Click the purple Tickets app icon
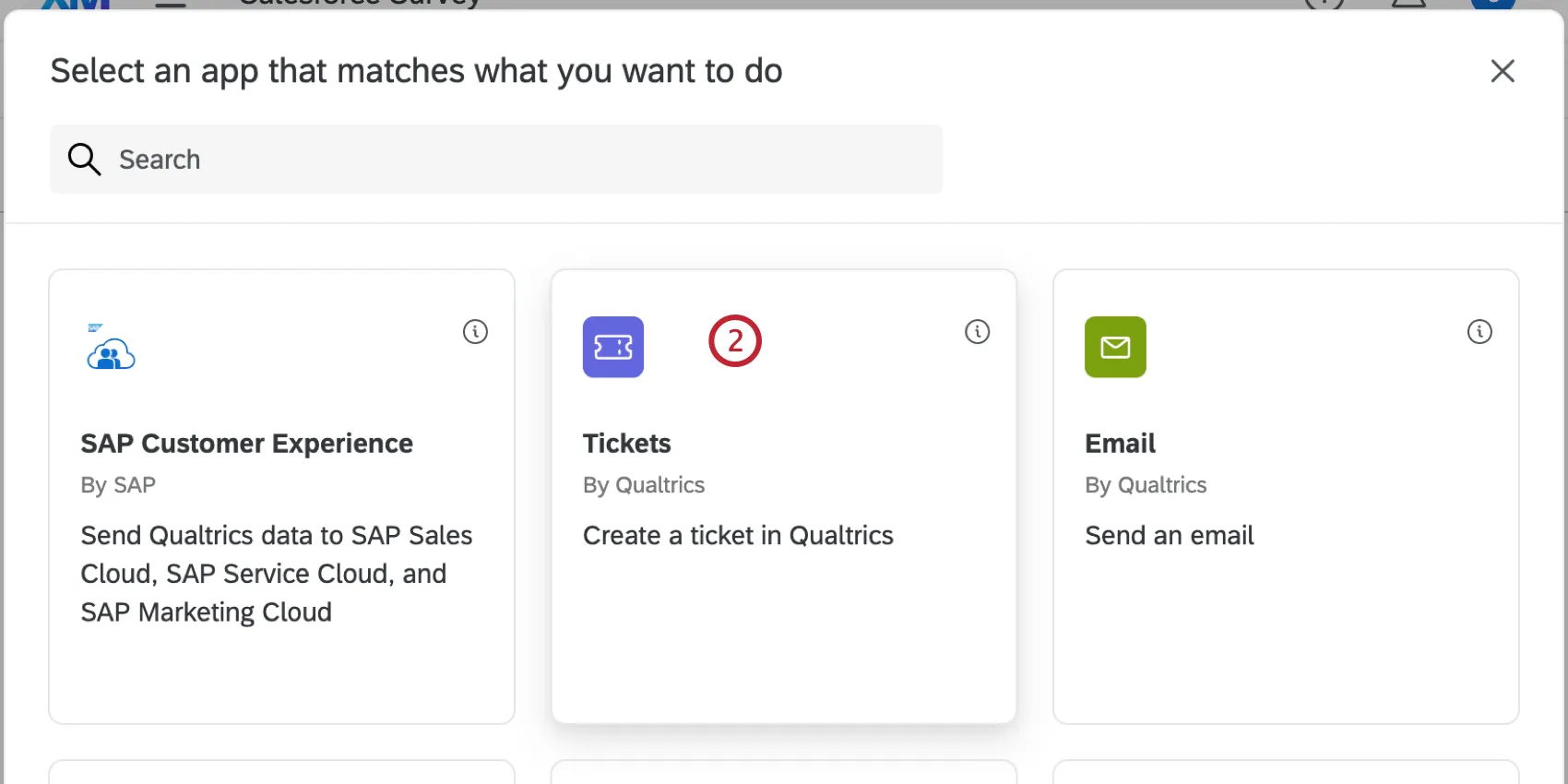Screen dimensions: 1568x784 click(613, 347)
